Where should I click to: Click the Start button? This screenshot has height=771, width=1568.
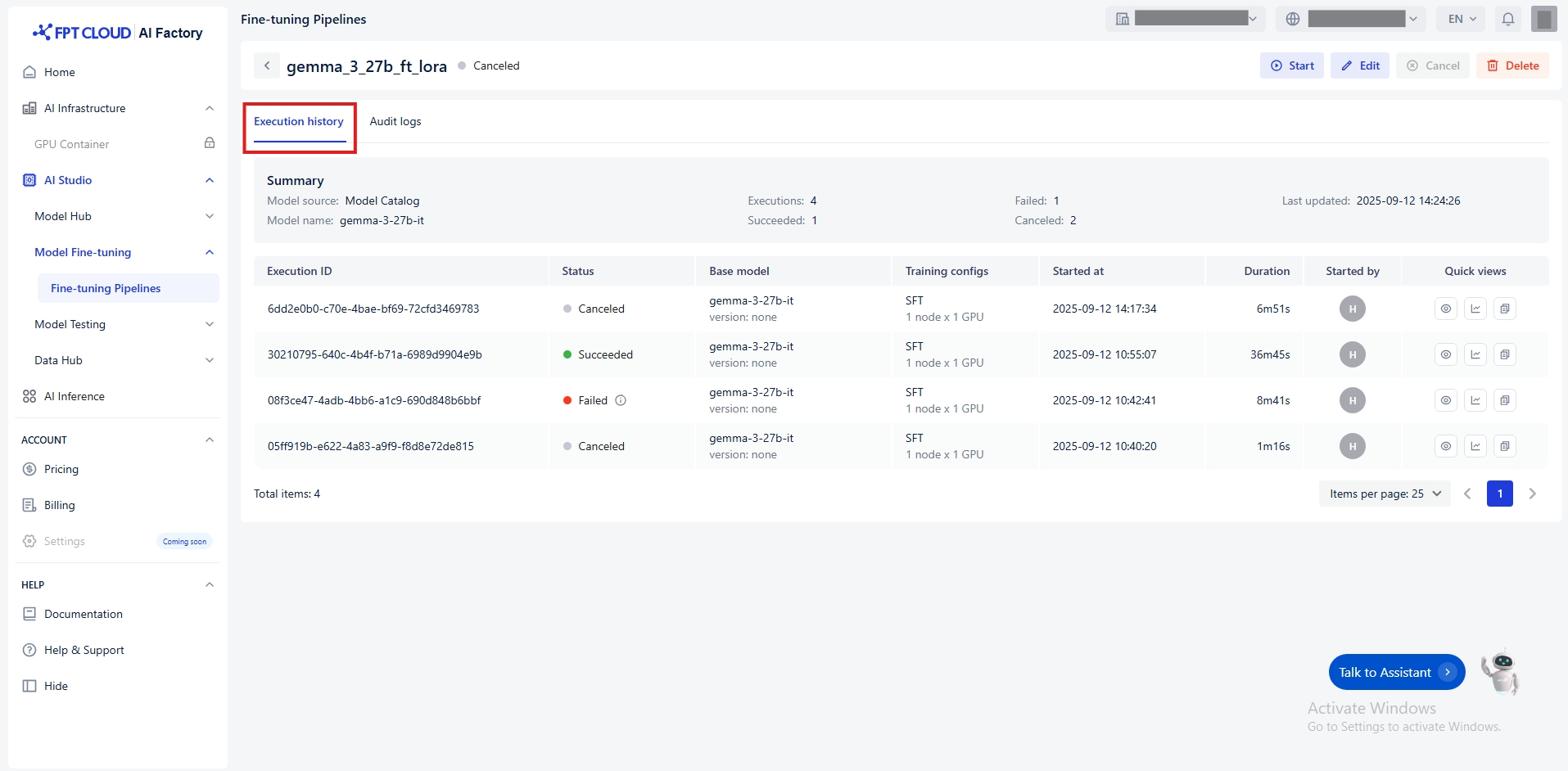(1291, 65)
